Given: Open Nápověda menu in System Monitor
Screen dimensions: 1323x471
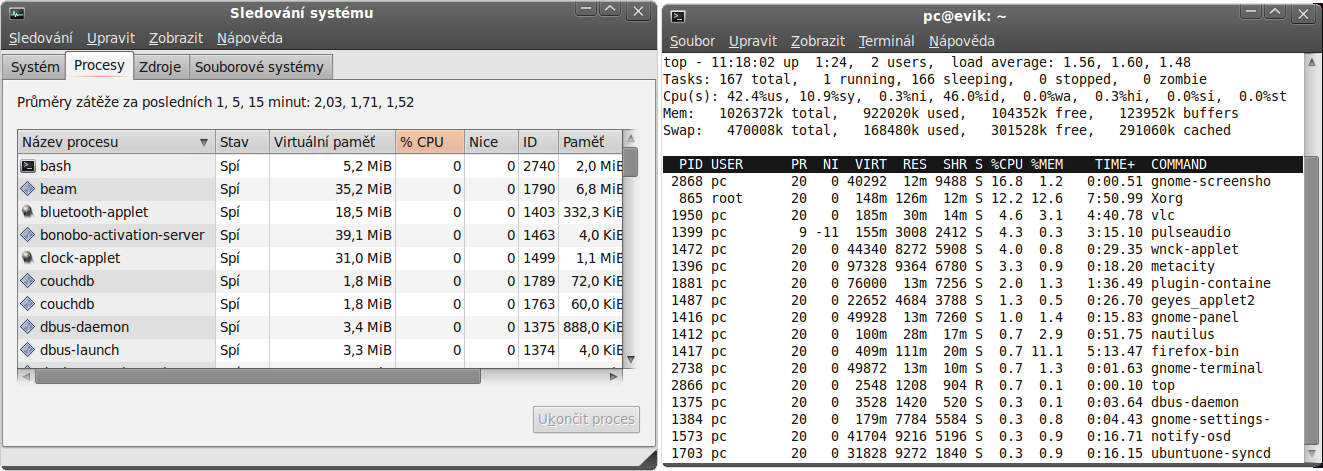Looking at the screenshot, I should click(250, 38).
